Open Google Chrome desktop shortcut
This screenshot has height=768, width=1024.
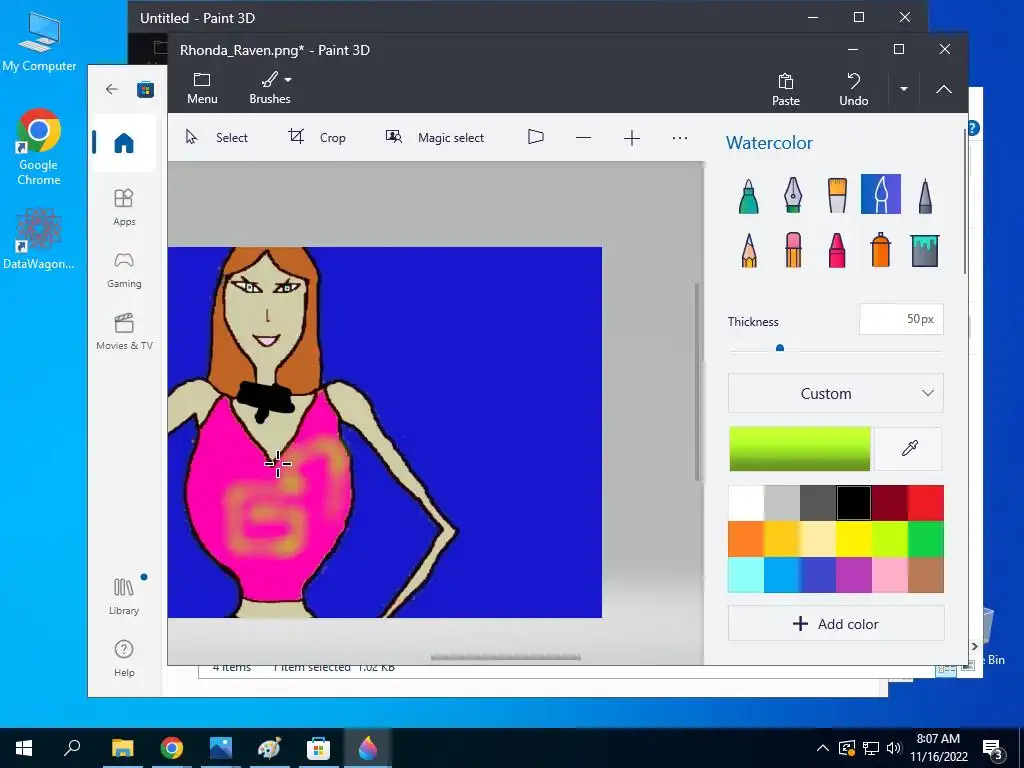click(x=39, y=148)
